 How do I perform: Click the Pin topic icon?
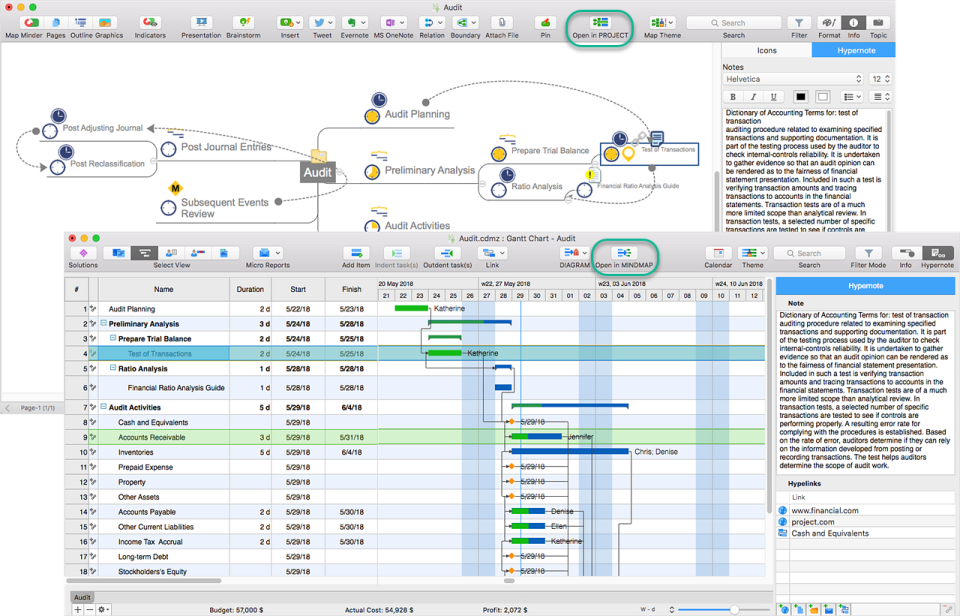pyautogui.click(x=545, y=21)
